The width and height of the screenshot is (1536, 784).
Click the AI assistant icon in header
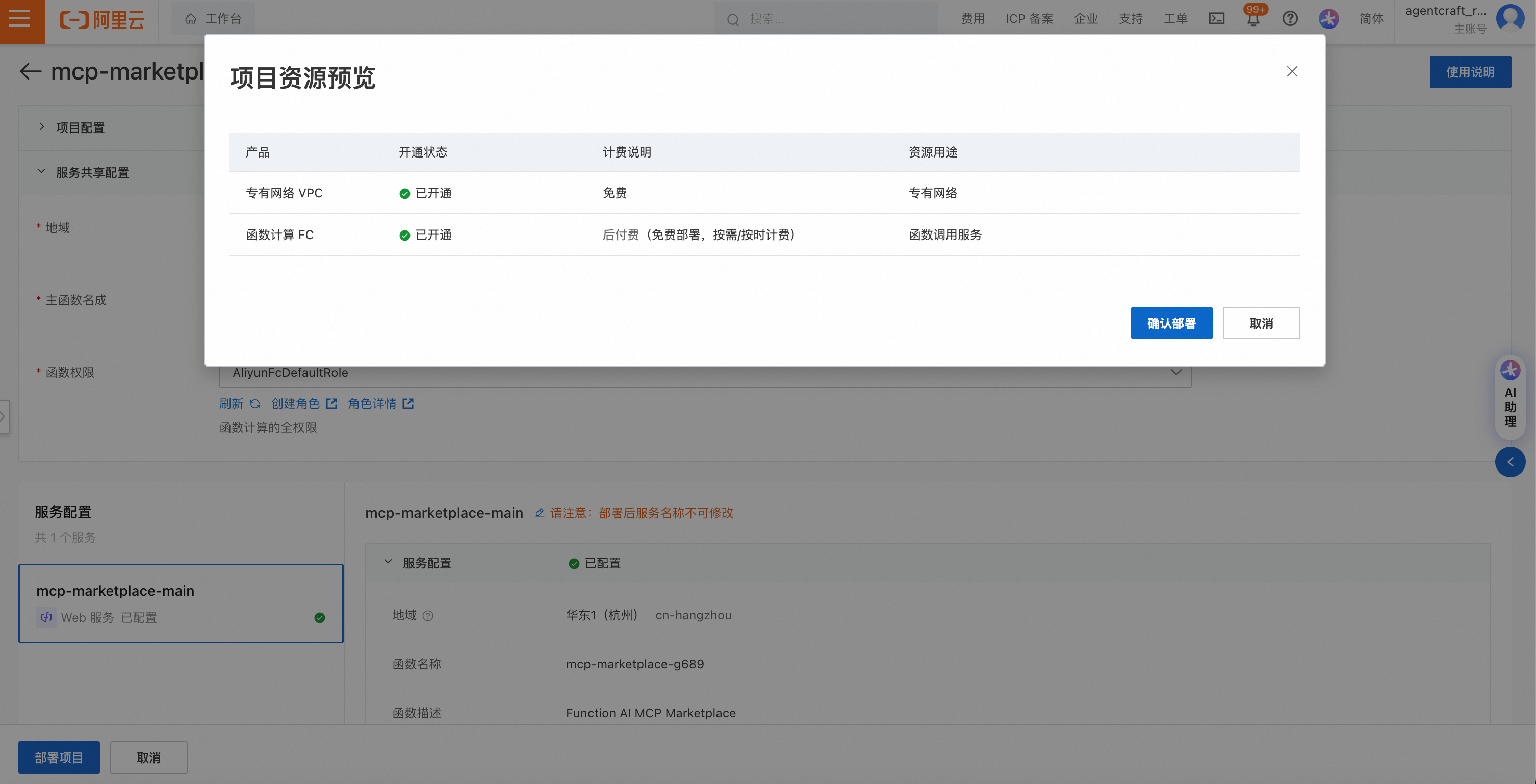1328,19
